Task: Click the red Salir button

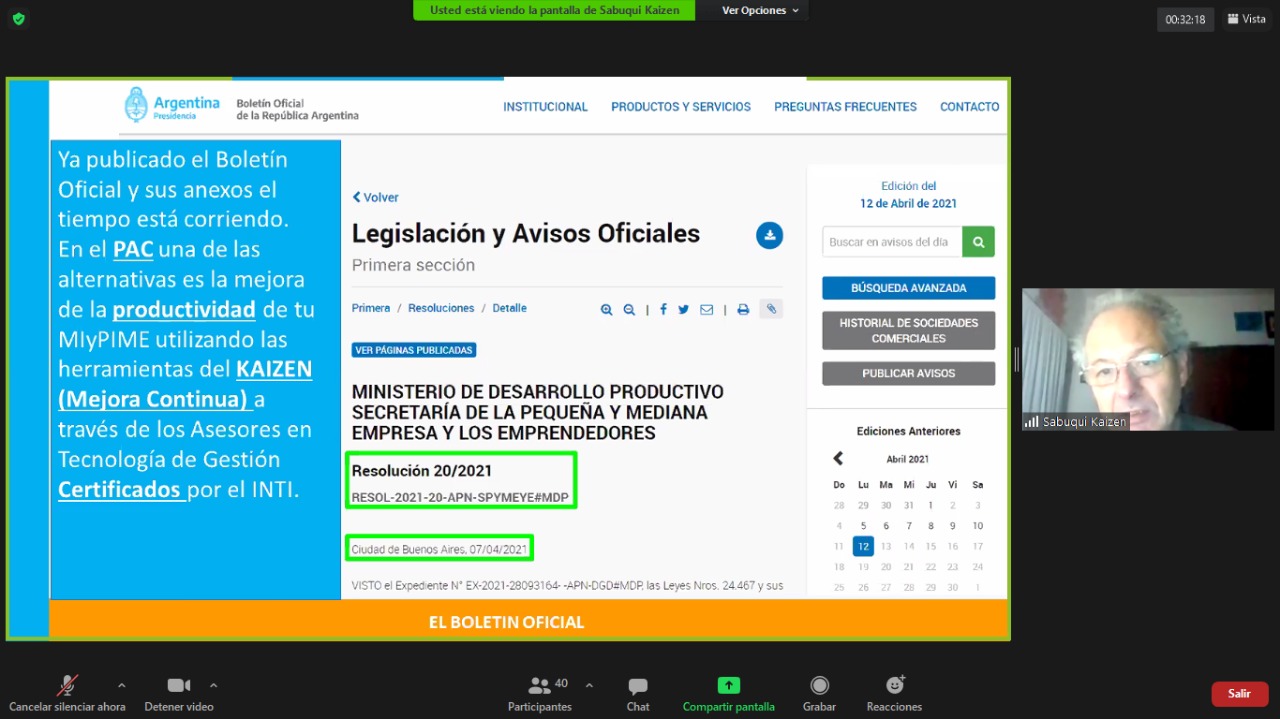Action: [x=1239, y=693]
